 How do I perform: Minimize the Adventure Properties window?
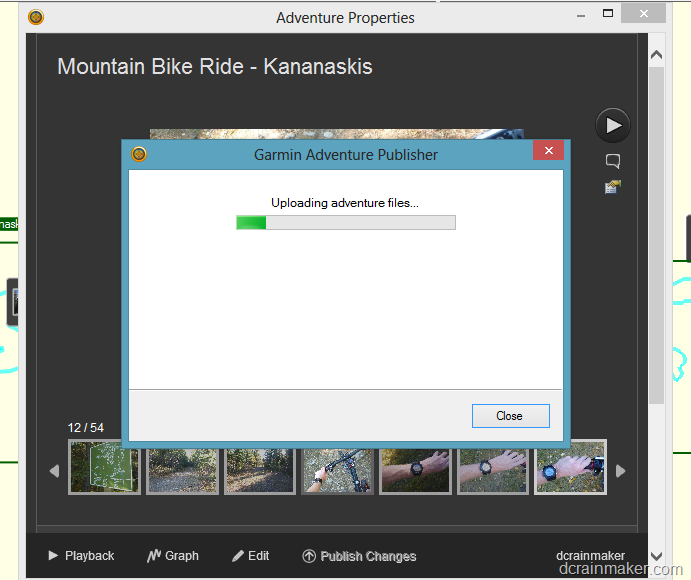tap(581, 15)
